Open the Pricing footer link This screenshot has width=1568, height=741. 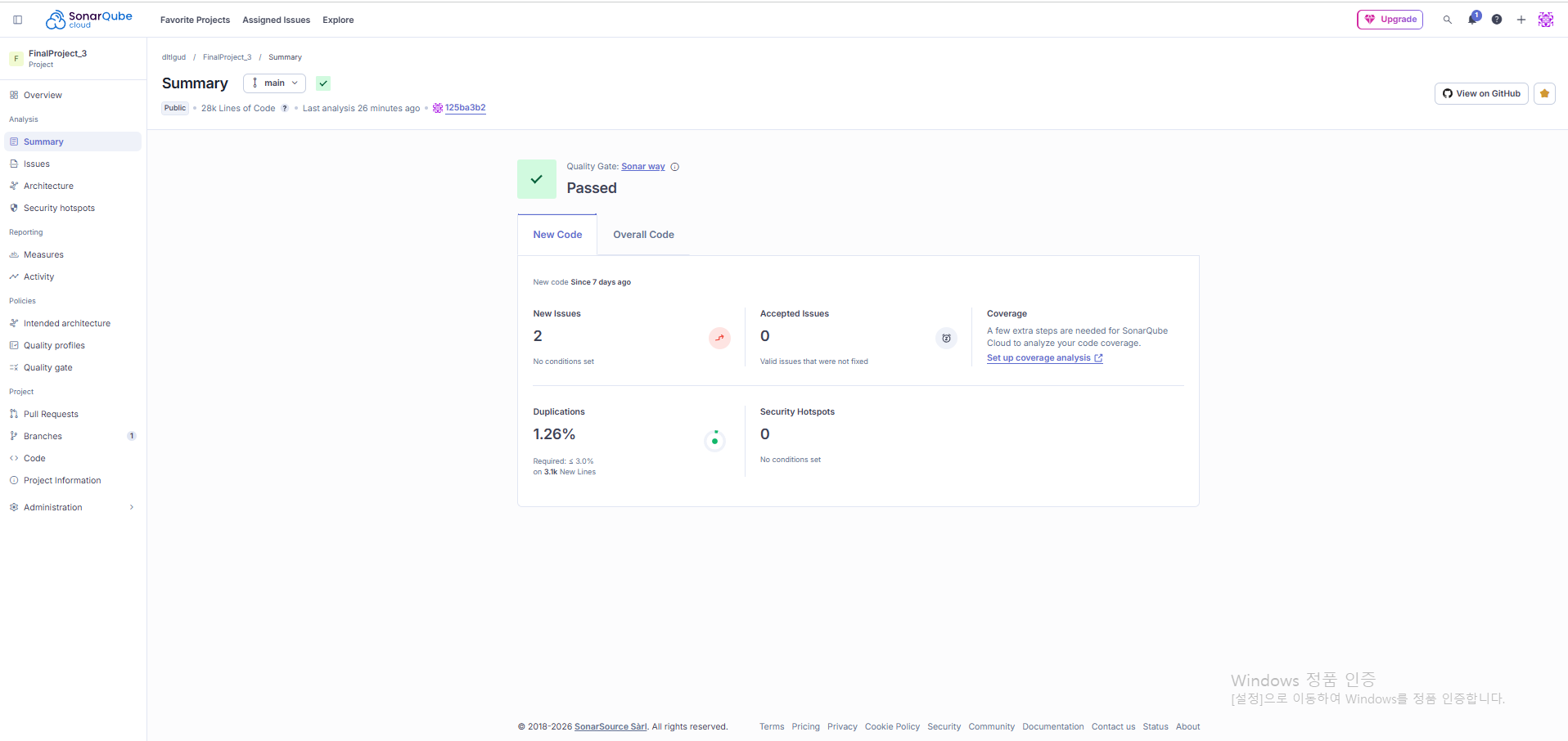tap(806, 727)
